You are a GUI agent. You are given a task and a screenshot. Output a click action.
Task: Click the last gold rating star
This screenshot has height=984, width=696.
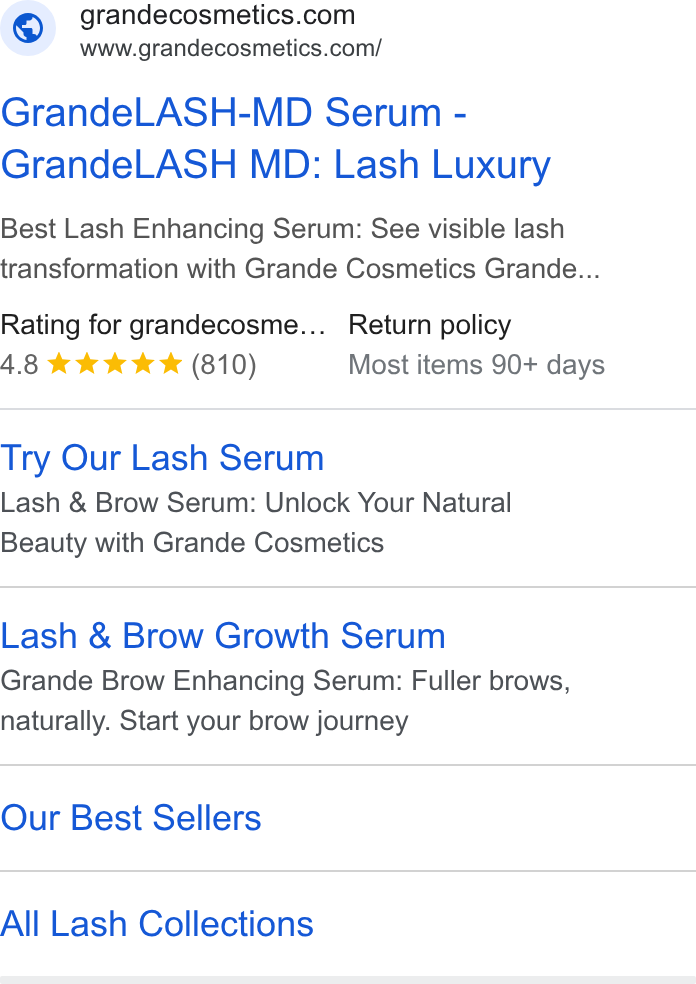click(x=171, y=363)
